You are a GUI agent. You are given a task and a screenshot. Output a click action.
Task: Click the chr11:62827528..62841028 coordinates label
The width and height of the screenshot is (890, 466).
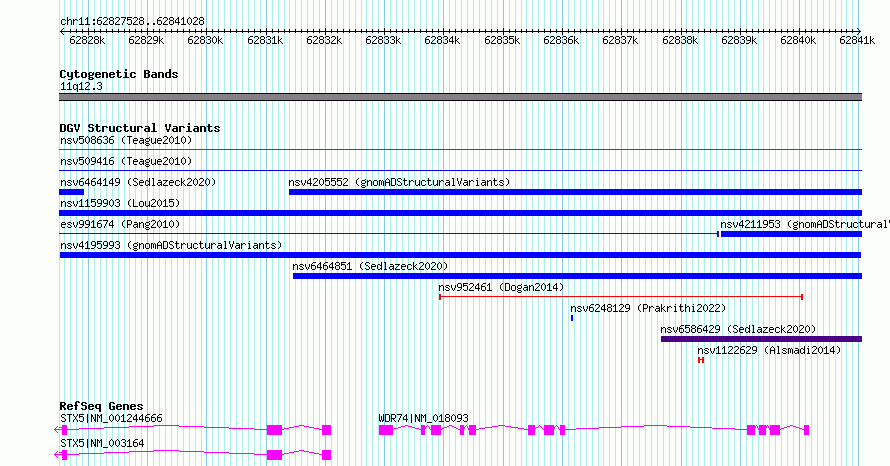click(x=132, y=22)
